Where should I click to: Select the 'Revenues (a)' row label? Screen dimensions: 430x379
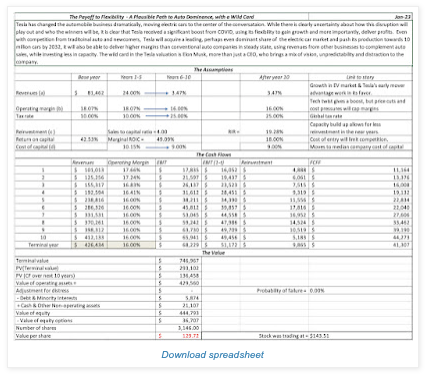pyautogui.click(x=30, y=93)
